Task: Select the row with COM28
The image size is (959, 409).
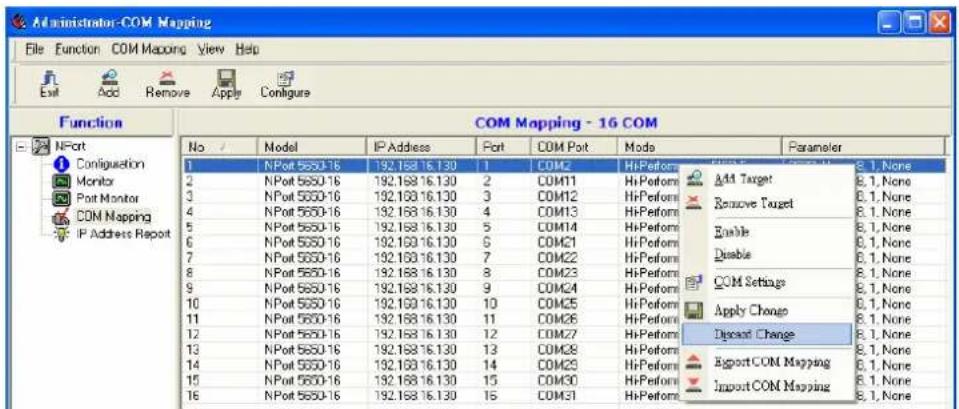Action: [x=563, y=348]
